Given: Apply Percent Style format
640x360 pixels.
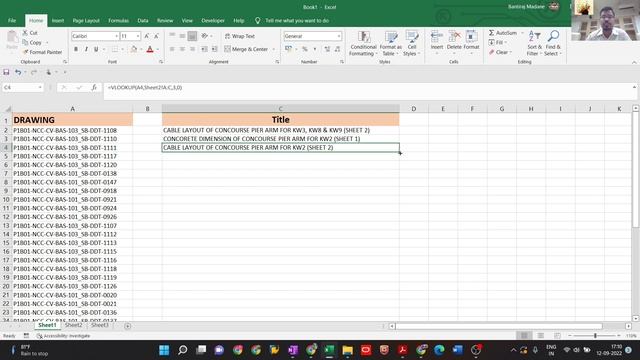Looking at the screenshot, I should [304, 49].
